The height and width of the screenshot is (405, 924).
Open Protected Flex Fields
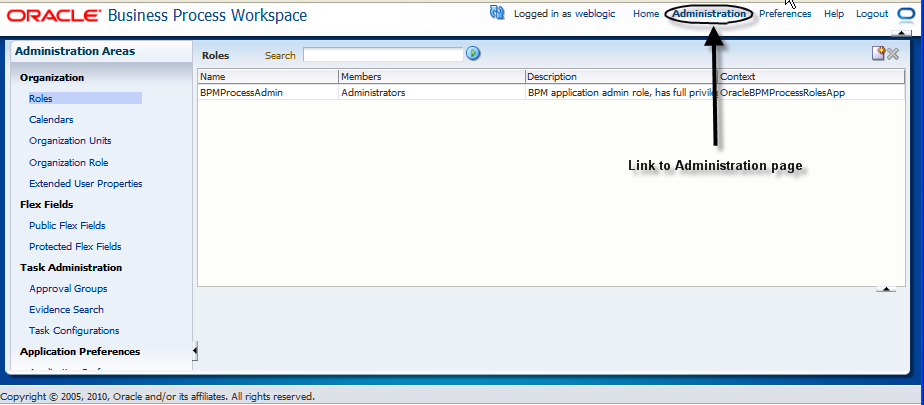coord(75,247)
